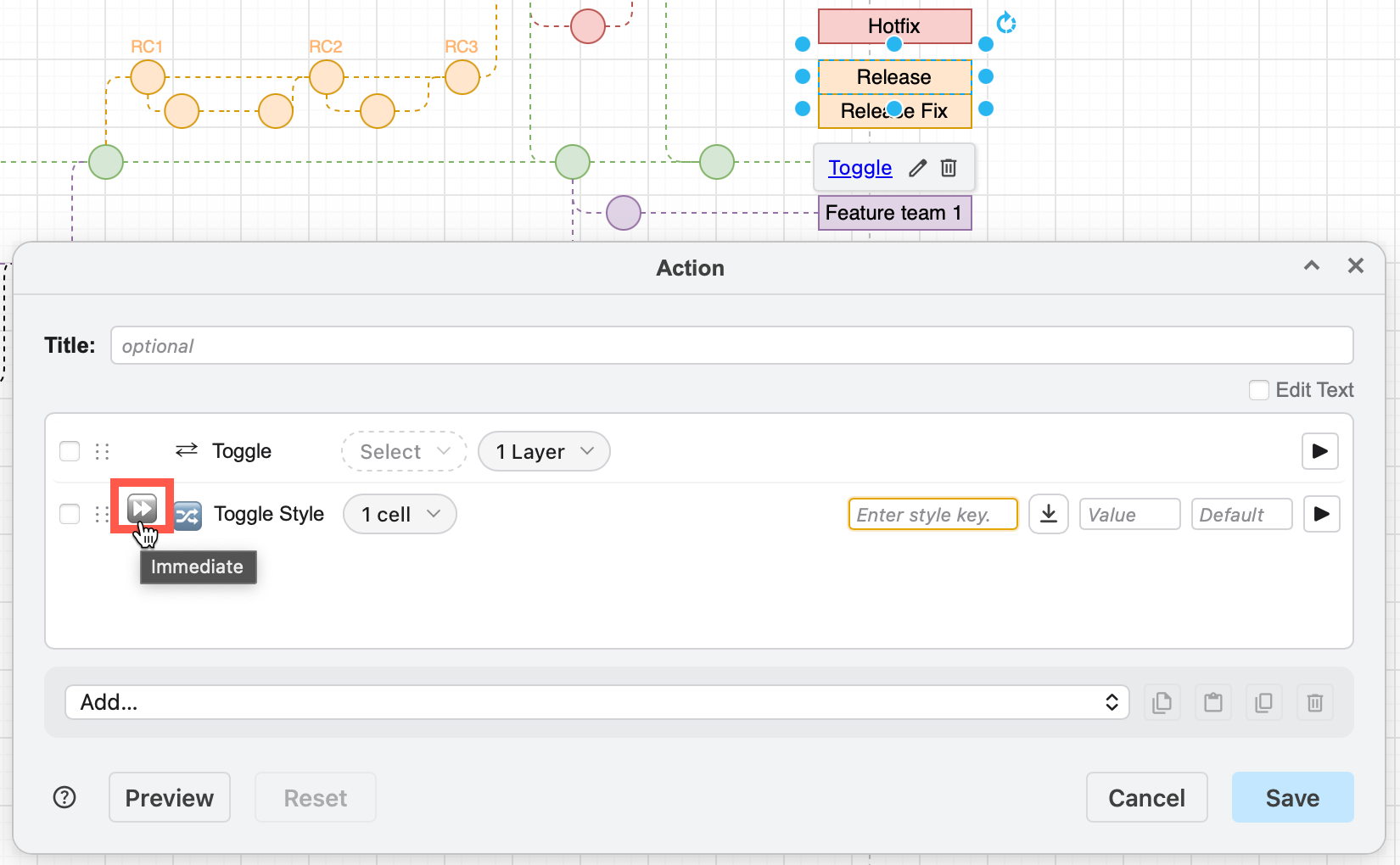The width and height of the screenshot is (1400, 865).
Task: Click the Save button
Action: pyautogui.click(x=1293, y=797)
